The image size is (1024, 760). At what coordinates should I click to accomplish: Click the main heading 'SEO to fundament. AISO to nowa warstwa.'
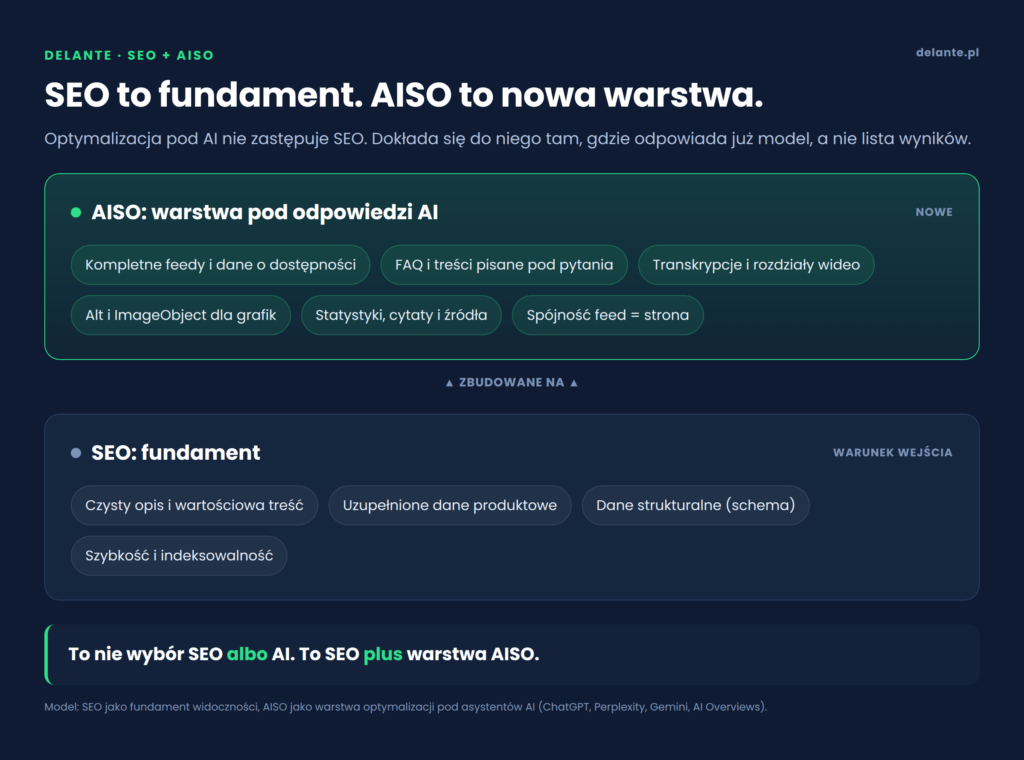click(404, 95)
